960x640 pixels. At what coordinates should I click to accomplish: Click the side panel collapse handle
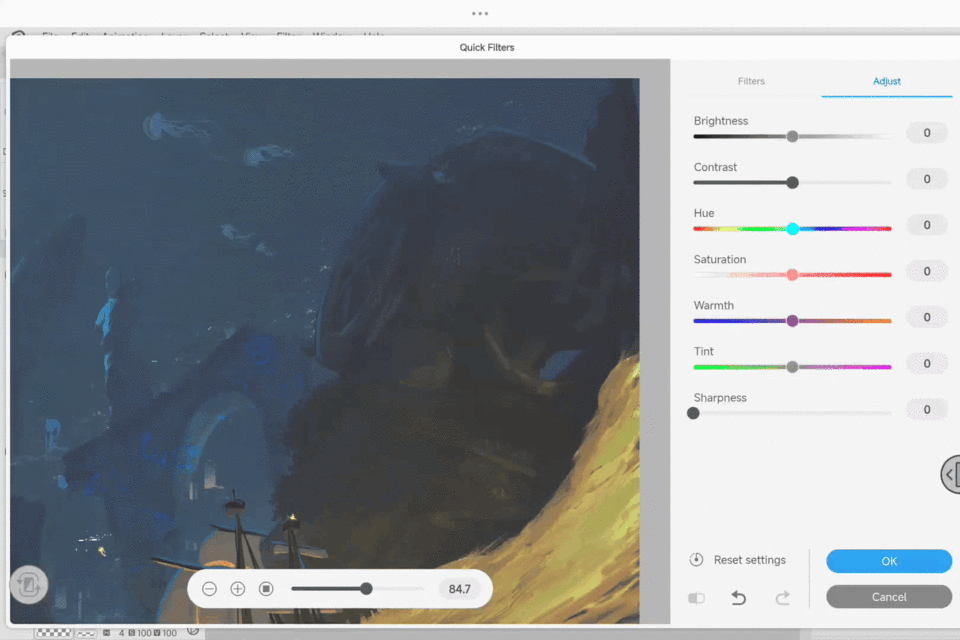[951, 474]
